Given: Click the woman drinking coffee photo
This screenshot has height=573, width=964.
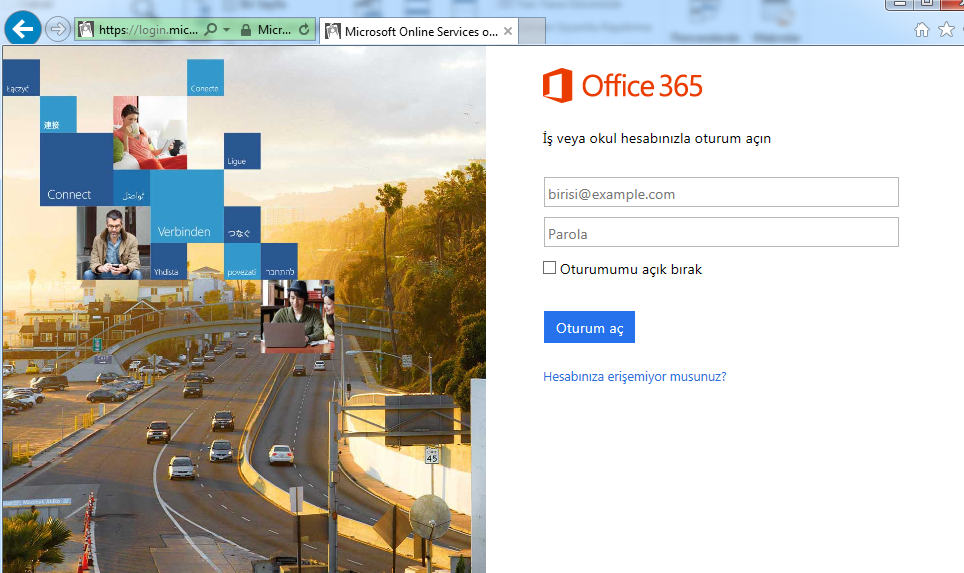Looking at the screenshot, I should [150, 133].
